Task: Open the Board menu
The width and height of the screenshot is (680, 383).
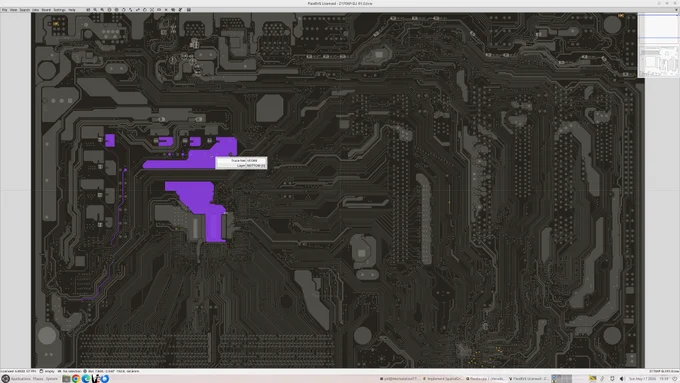Action: pos(46,10)
